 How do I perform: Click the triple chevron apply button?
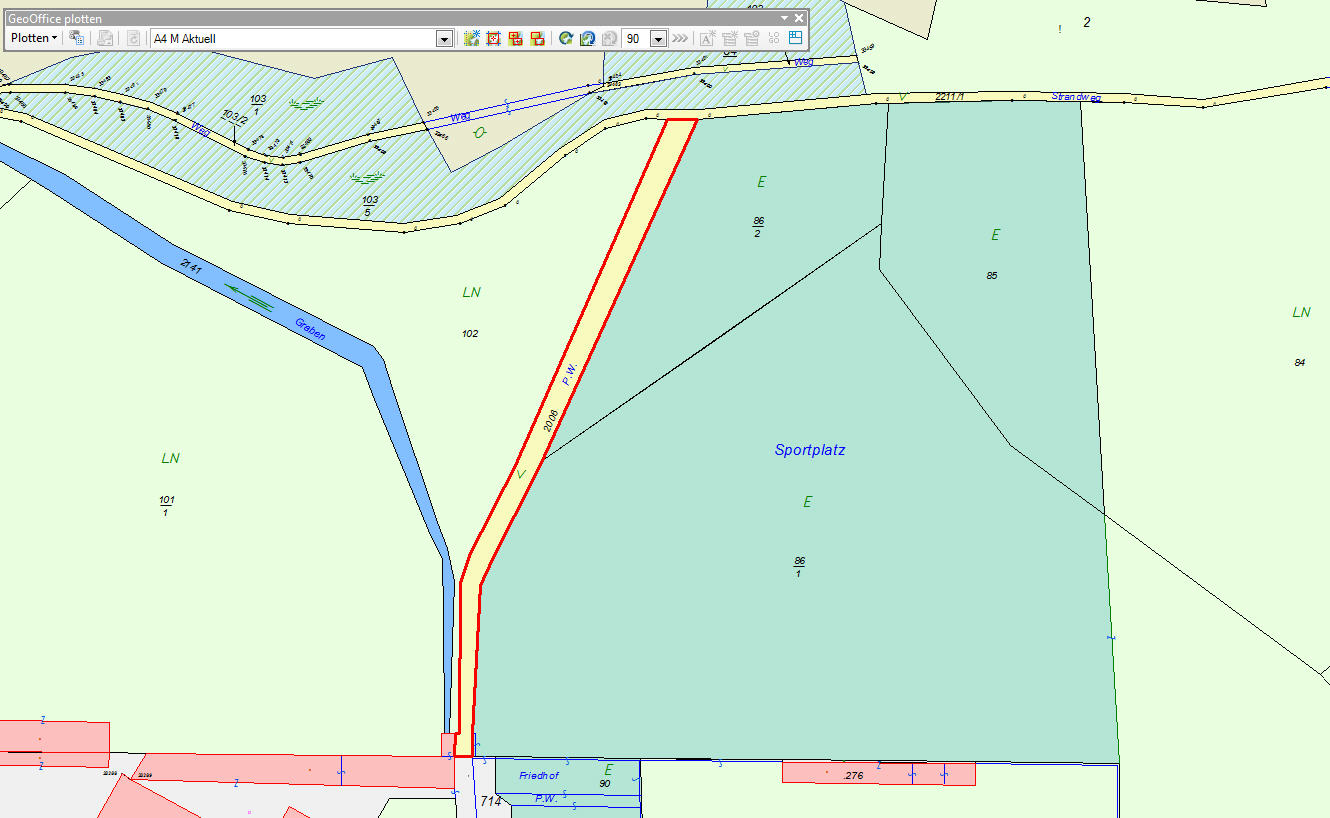click(680, 38)
